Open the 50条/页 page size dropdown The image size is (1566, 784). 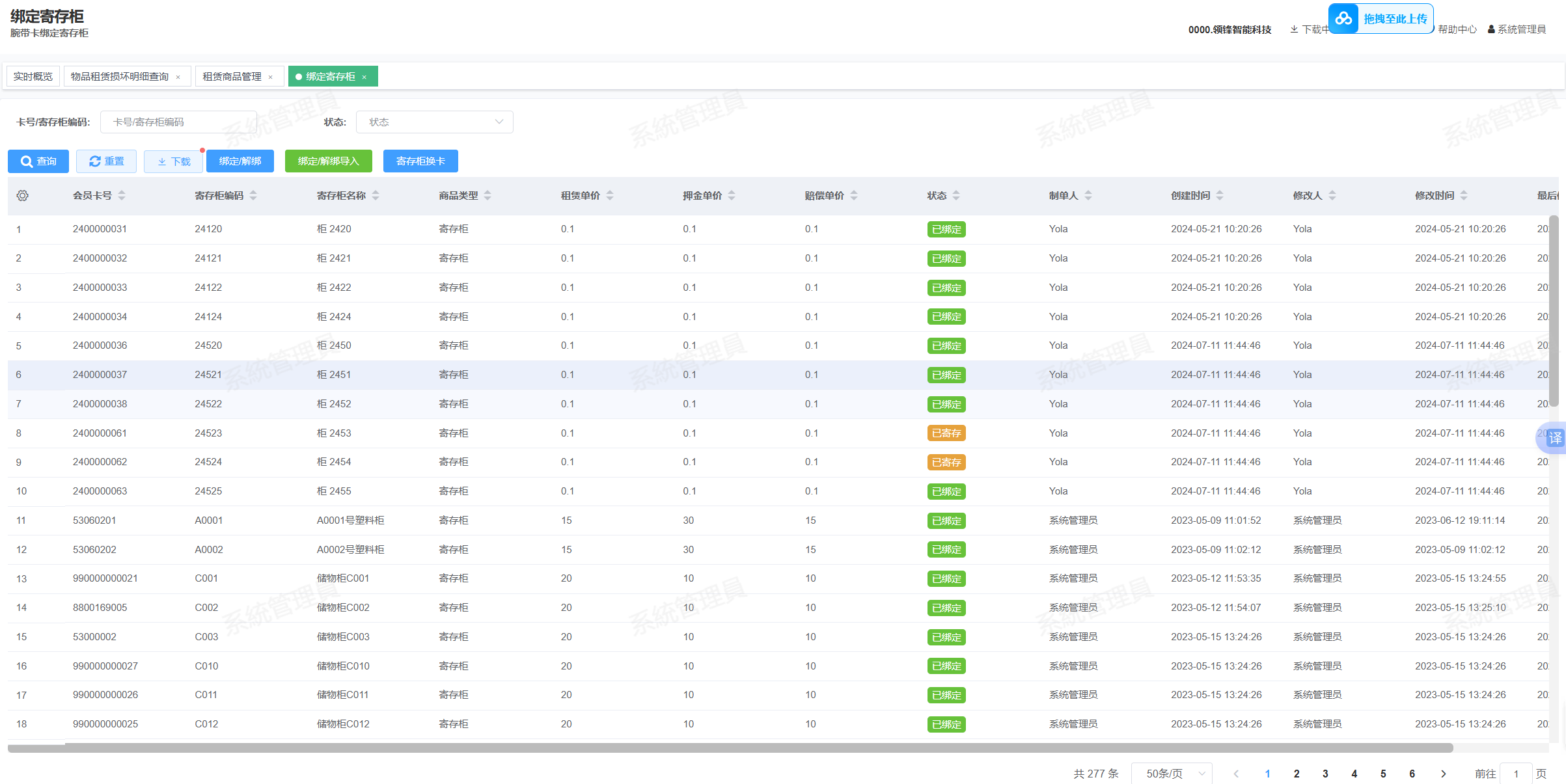pos(1172,773)
